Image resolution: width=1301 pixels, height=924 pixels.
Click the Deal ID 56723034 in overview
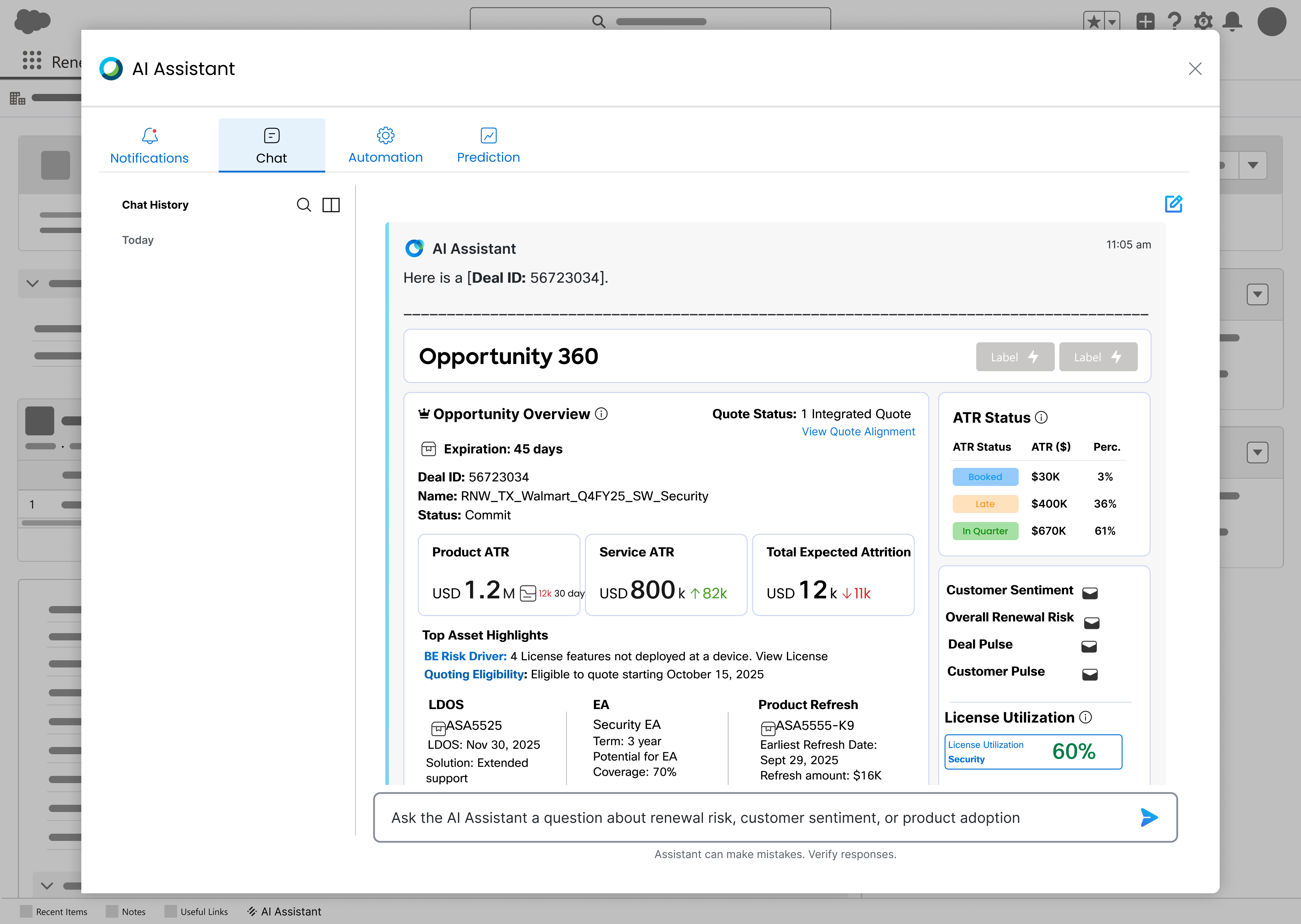[473, 477]
